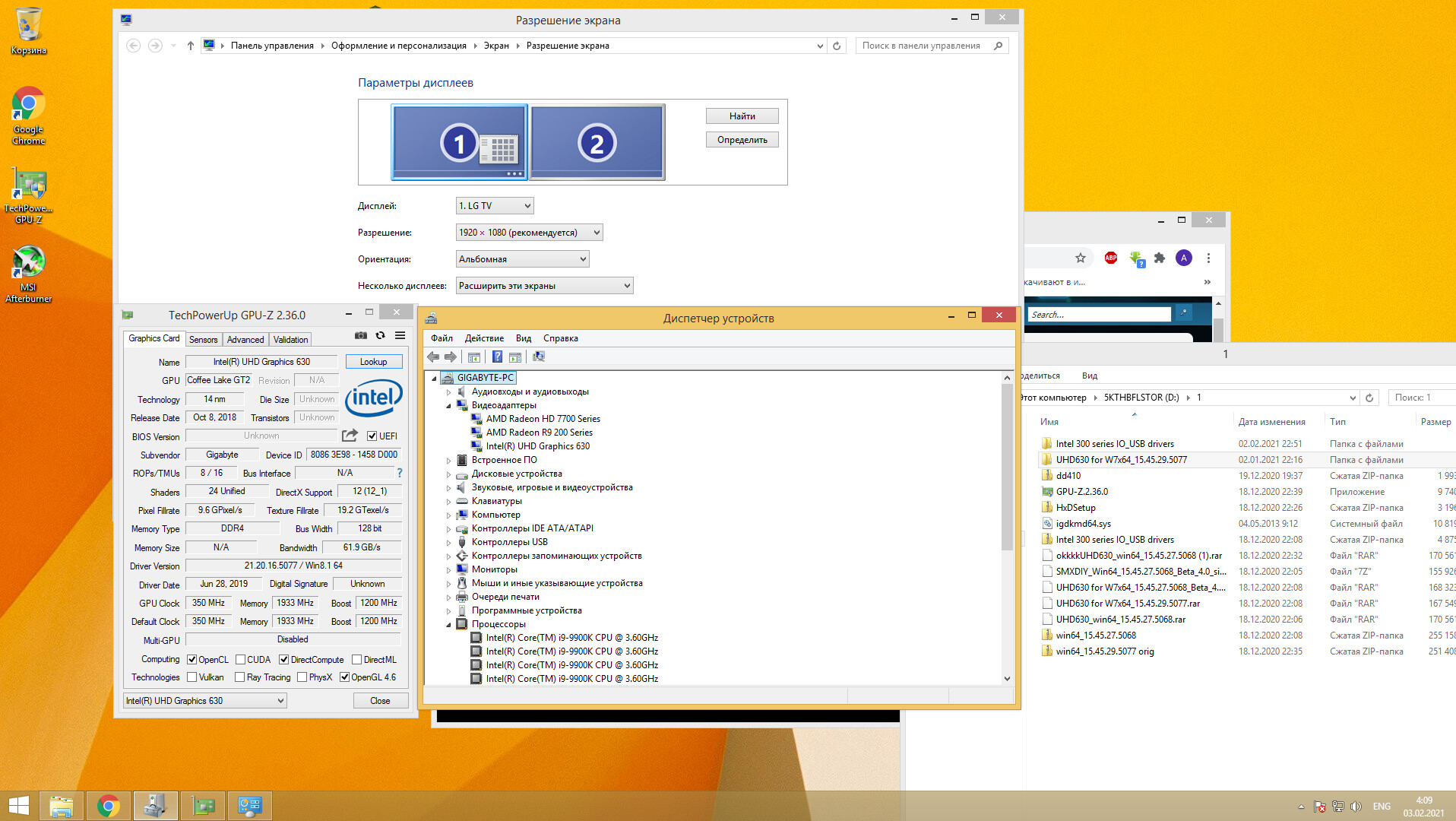Bookmark page with Chrome star icon
1456x821 pixels.
[x=1081, y=258]
